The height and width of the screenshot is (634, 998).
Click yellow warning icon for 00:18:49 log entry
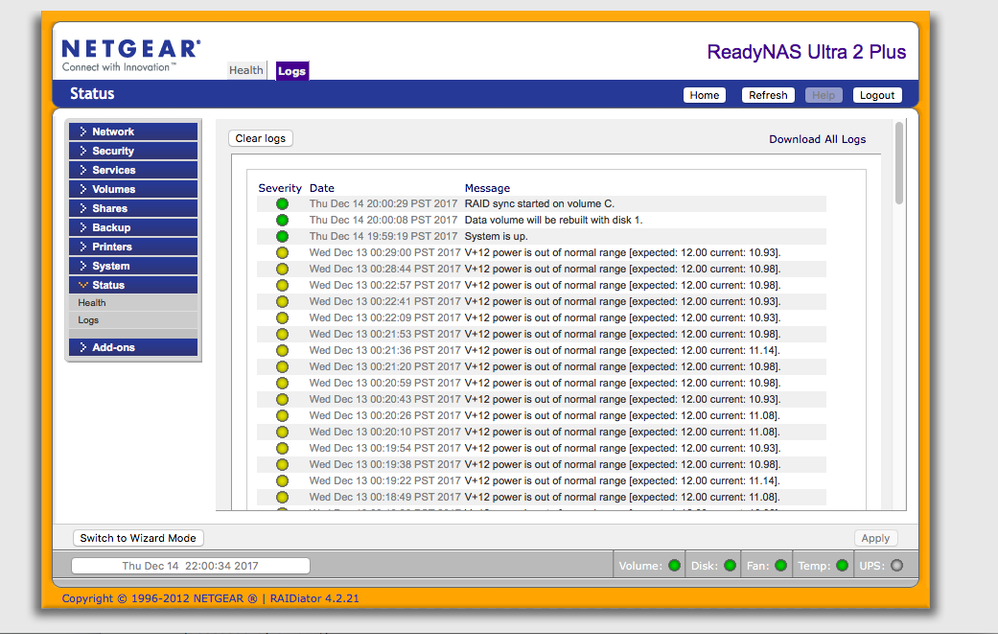(282, 497)
